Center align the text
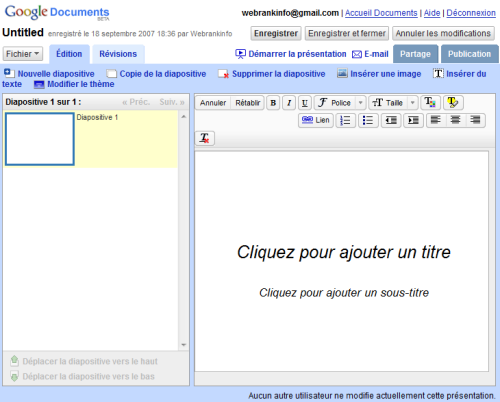Image resolution: width=500 pixels, height=402 pixels. pyautogui.click(x=455, y=120)
